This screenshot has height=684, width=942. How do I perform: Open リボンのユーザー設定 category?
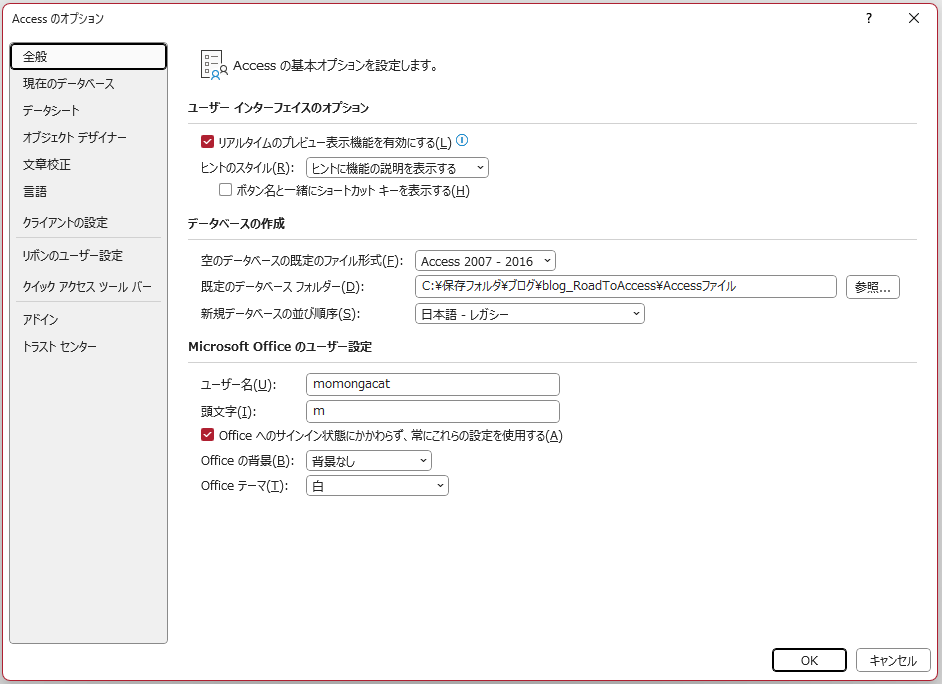pos(73,256)
